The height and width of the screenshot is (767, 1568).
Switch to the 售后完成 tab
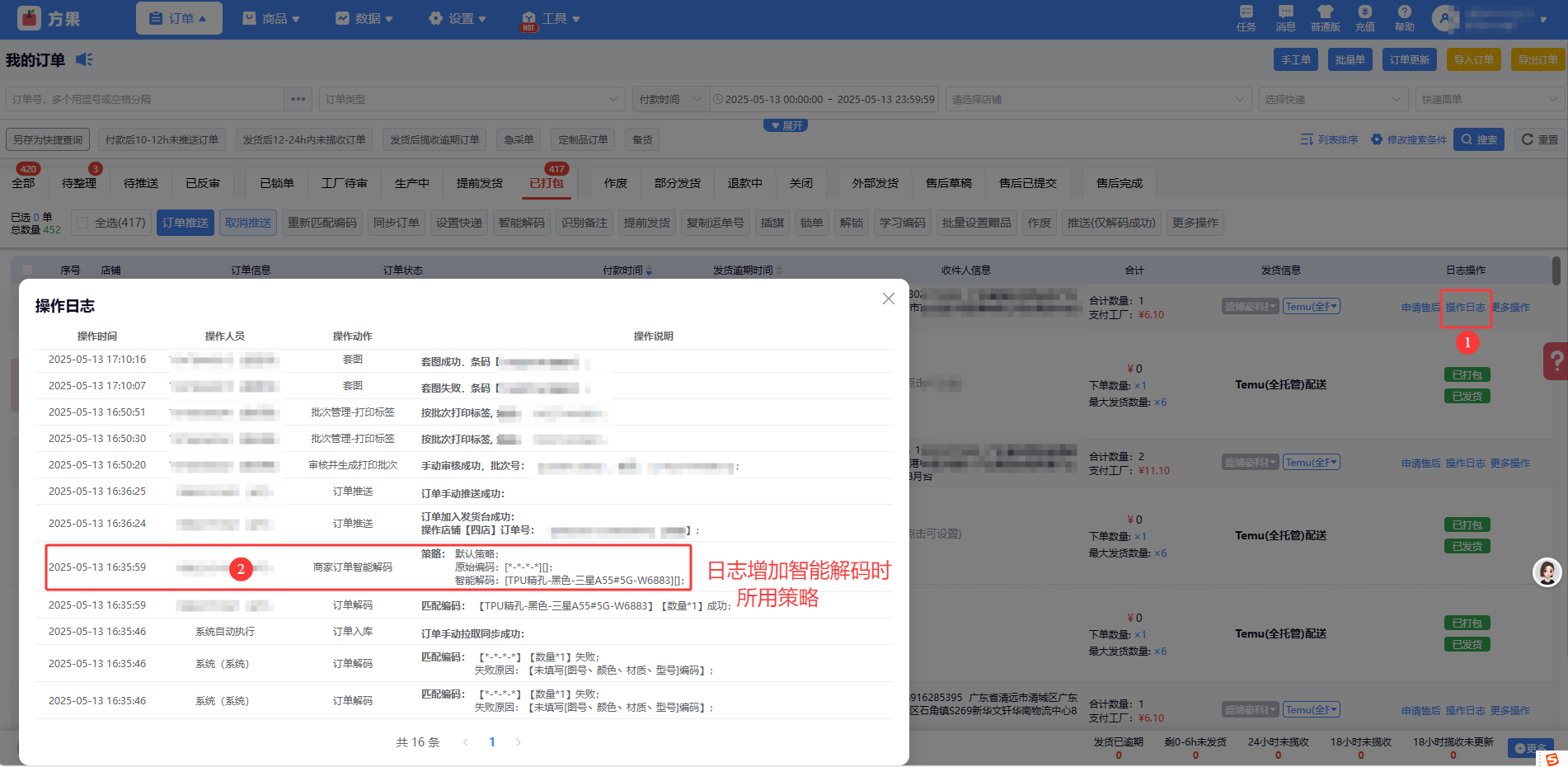click(x=1120, y=183)
